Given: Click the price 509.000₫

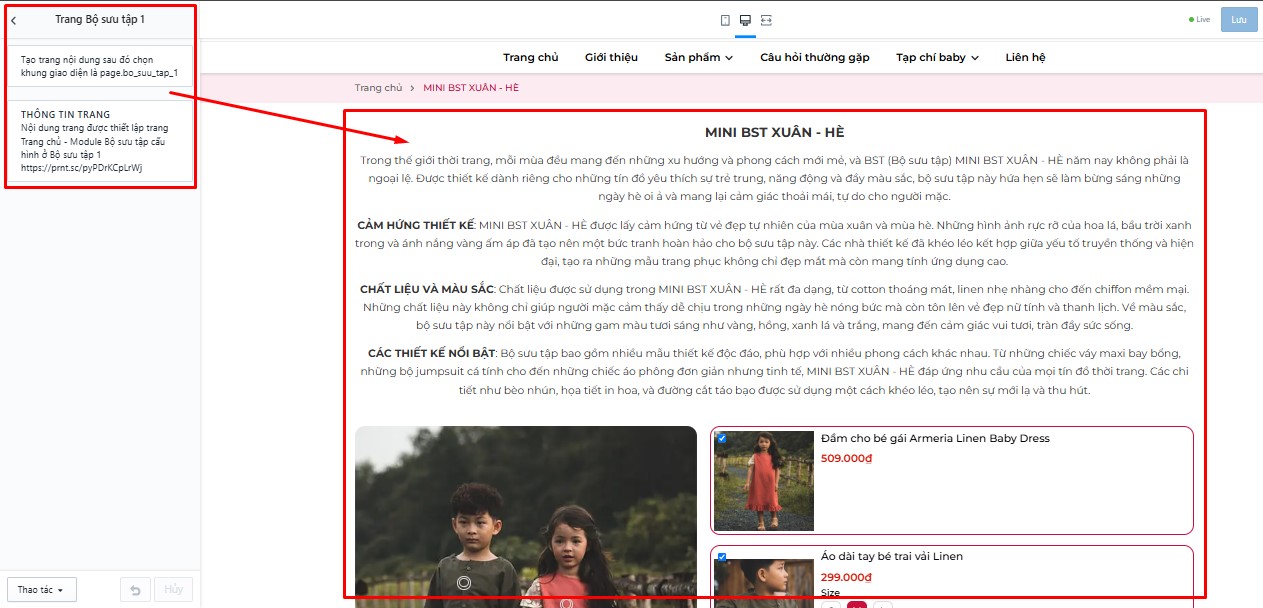Looking at the screenshot, I should point(846,459).
